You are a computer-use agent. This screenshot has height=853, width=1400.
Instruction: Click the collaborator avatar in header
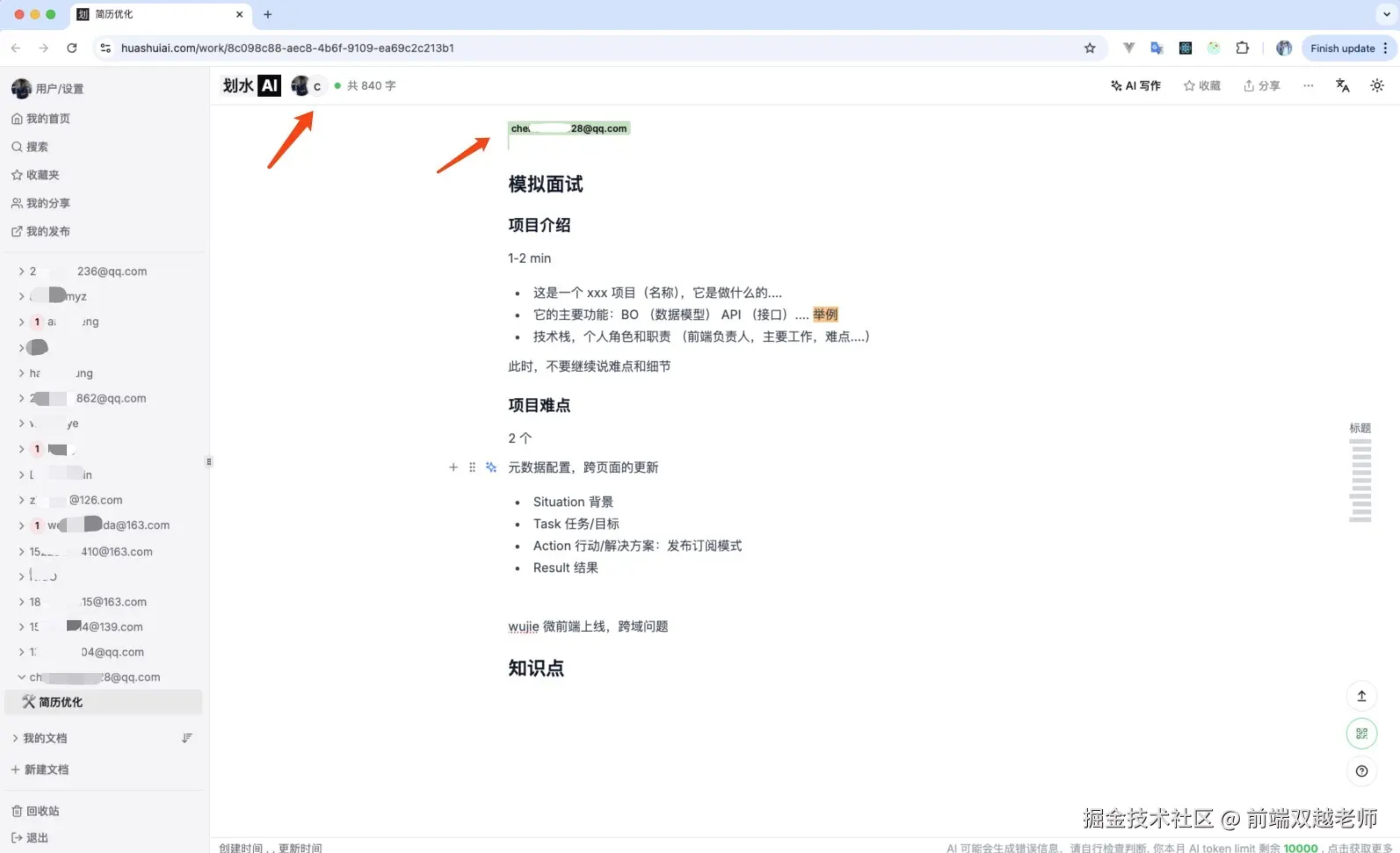301,85
